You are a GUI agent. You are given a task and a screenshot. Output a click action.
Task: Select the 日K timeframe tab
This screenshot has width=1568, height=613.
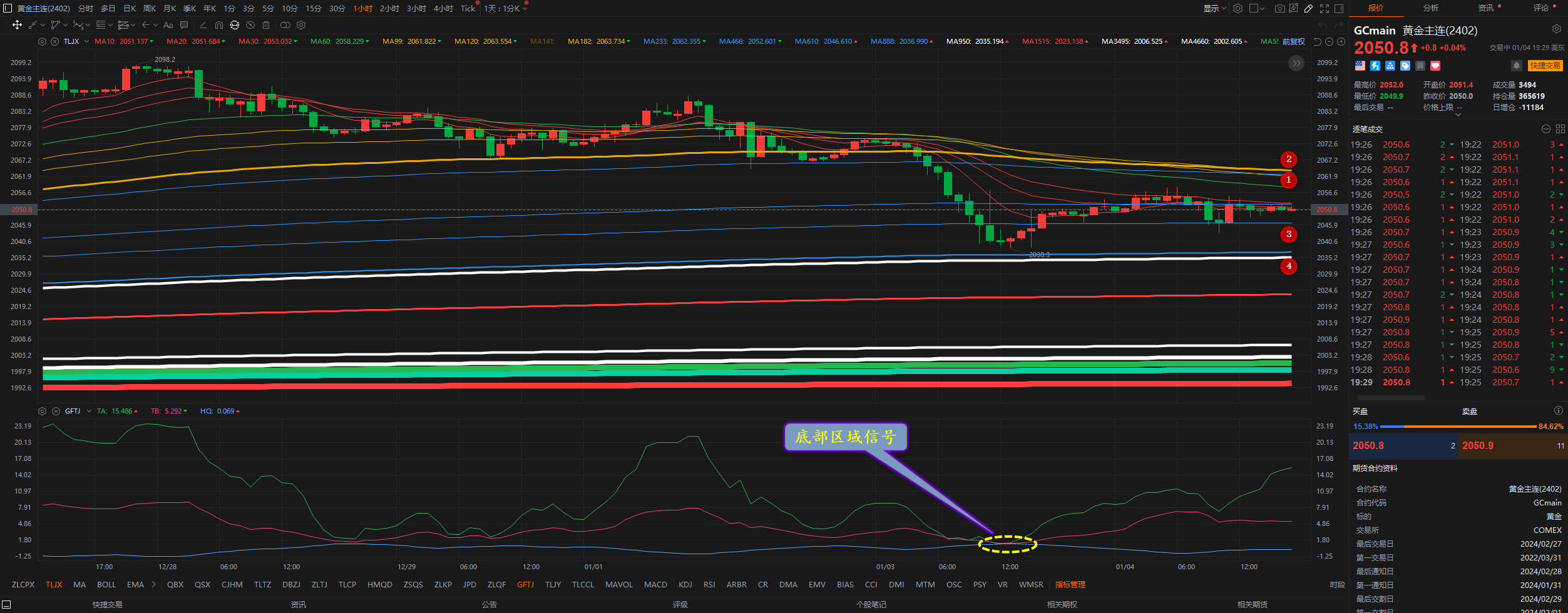coord(130,8)
